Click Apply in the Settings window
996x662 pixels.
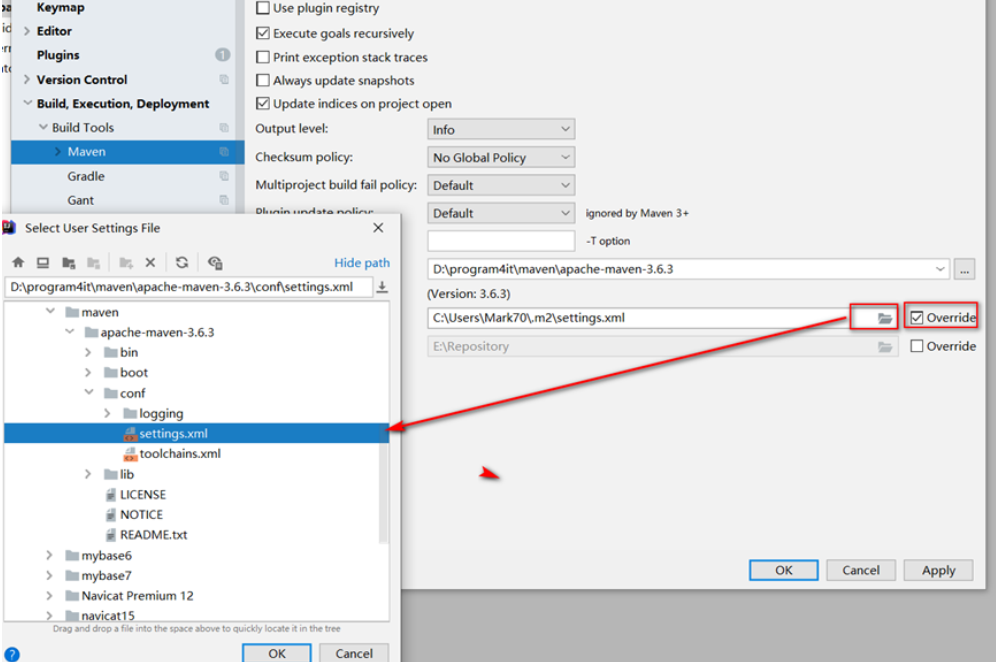938,570
